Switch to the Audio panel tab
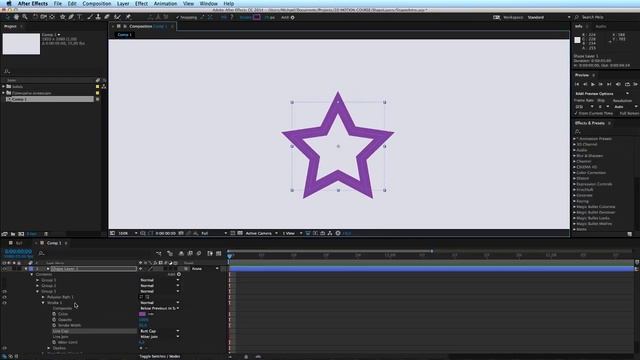 tap(601, 26)
